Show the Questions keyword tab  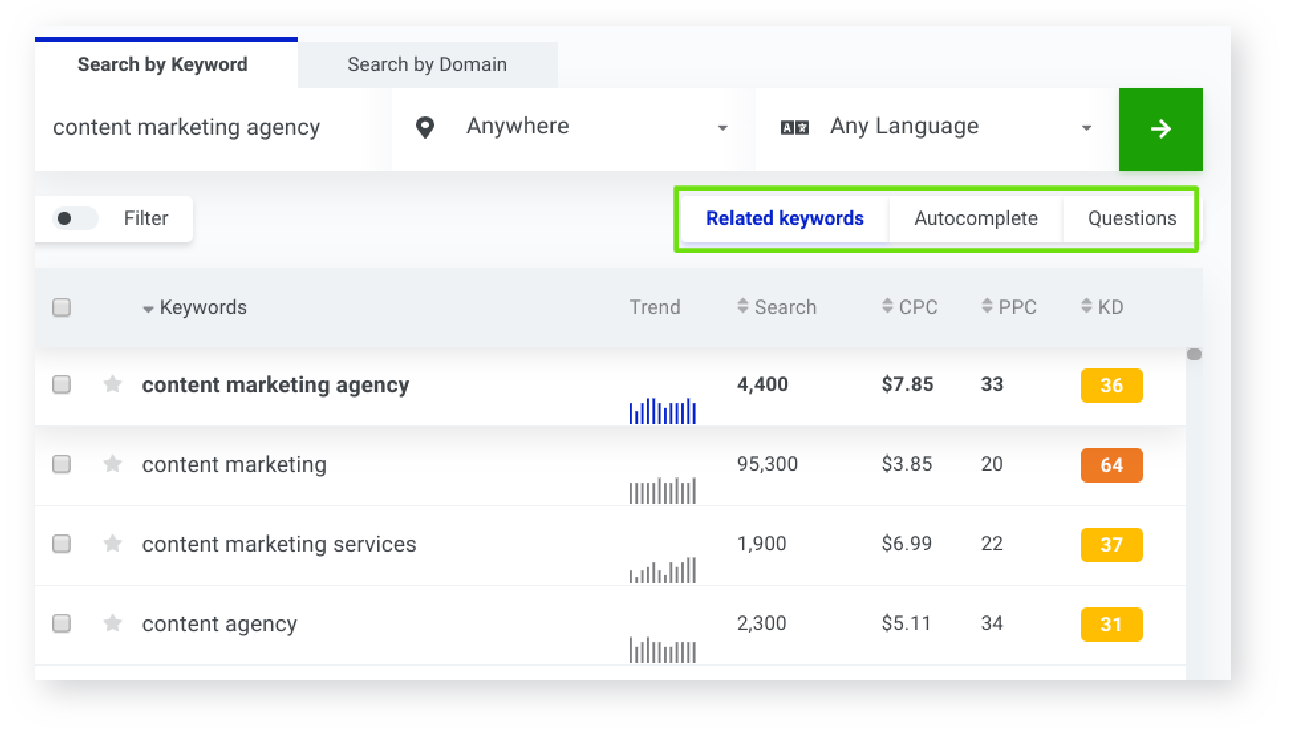(1131, 218)
